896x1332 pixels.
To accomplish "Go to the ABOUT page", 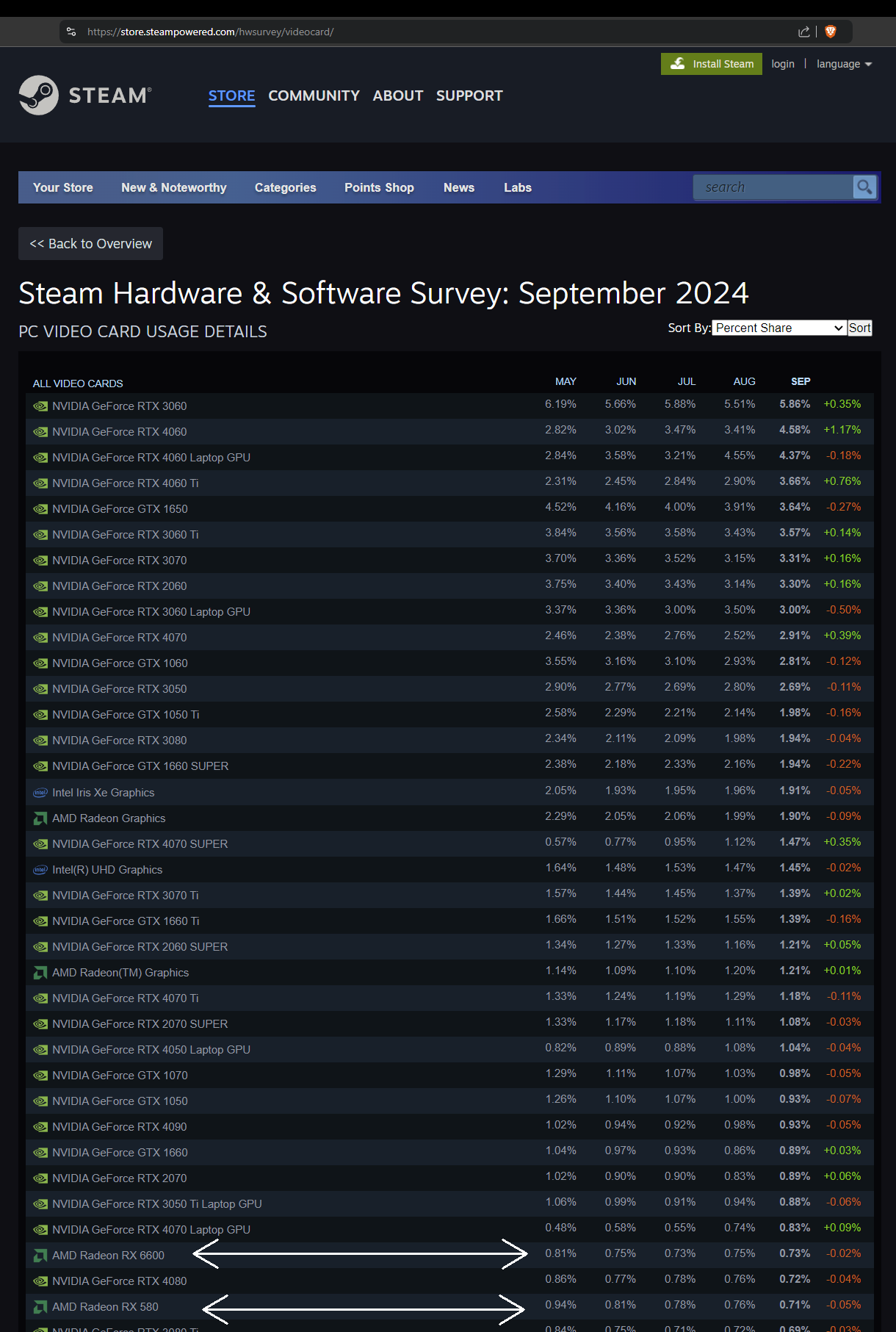I will 398,96.
